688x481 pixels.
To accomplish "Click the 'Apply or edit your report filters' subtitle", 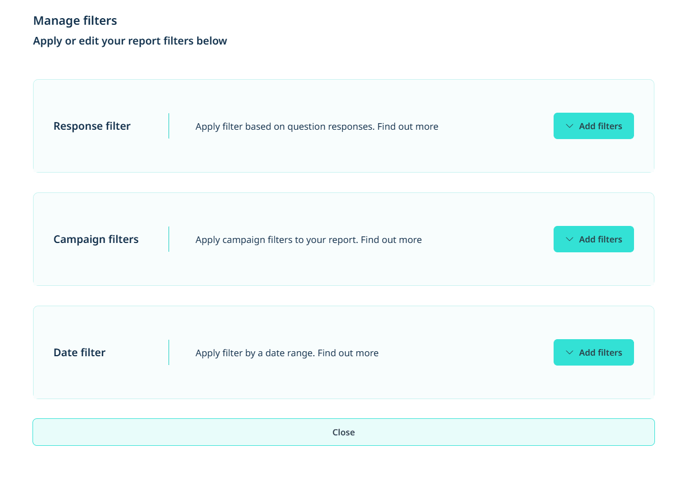I will coord(130,41).
